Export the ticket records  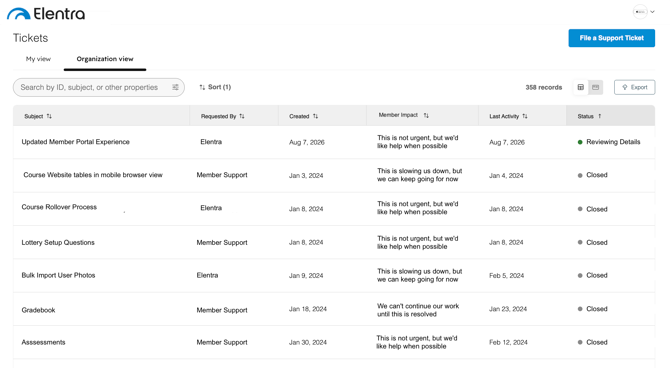(635, 87)
